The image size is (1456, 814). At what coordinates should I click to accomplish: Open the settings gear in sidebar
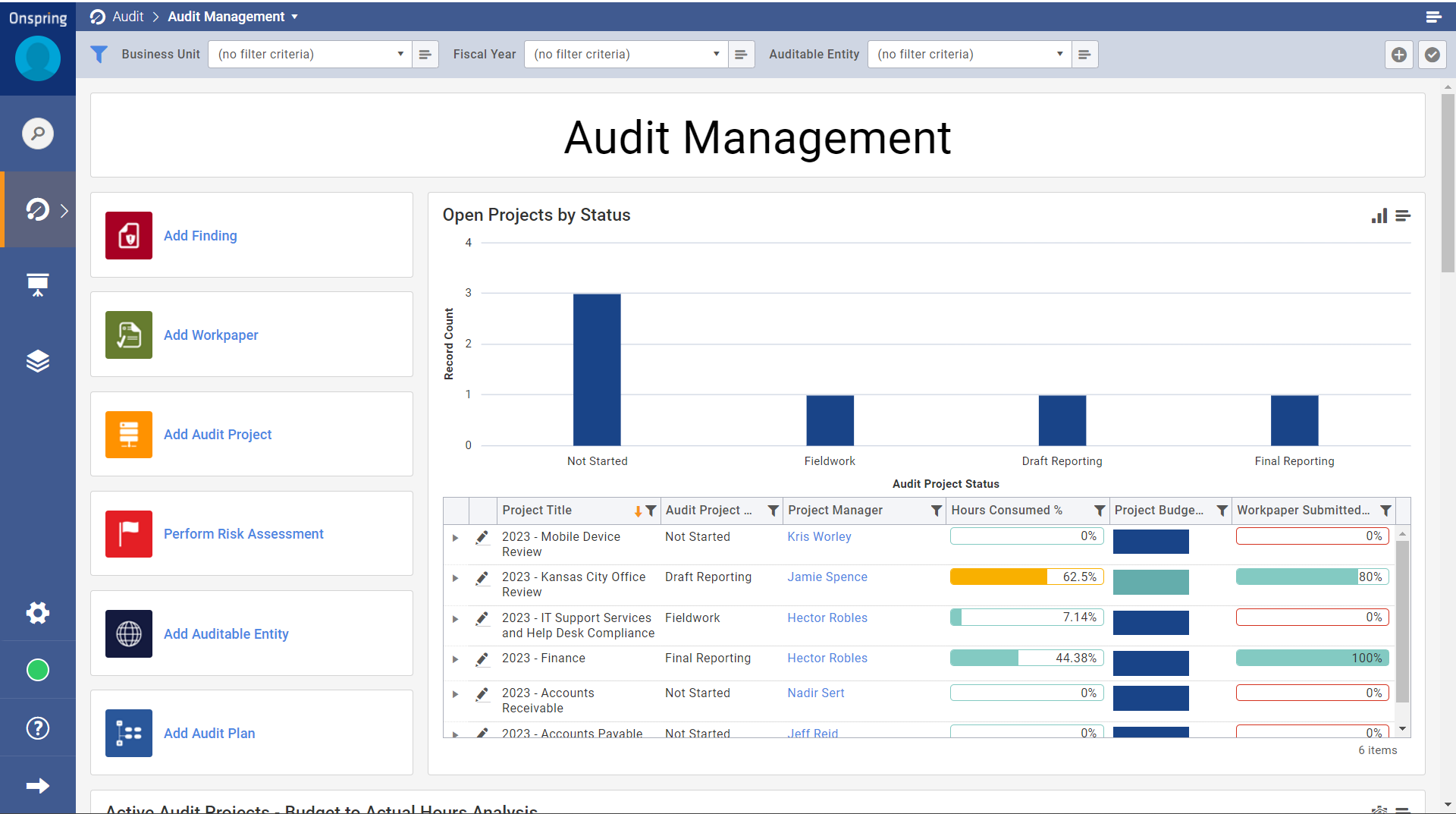38,613
